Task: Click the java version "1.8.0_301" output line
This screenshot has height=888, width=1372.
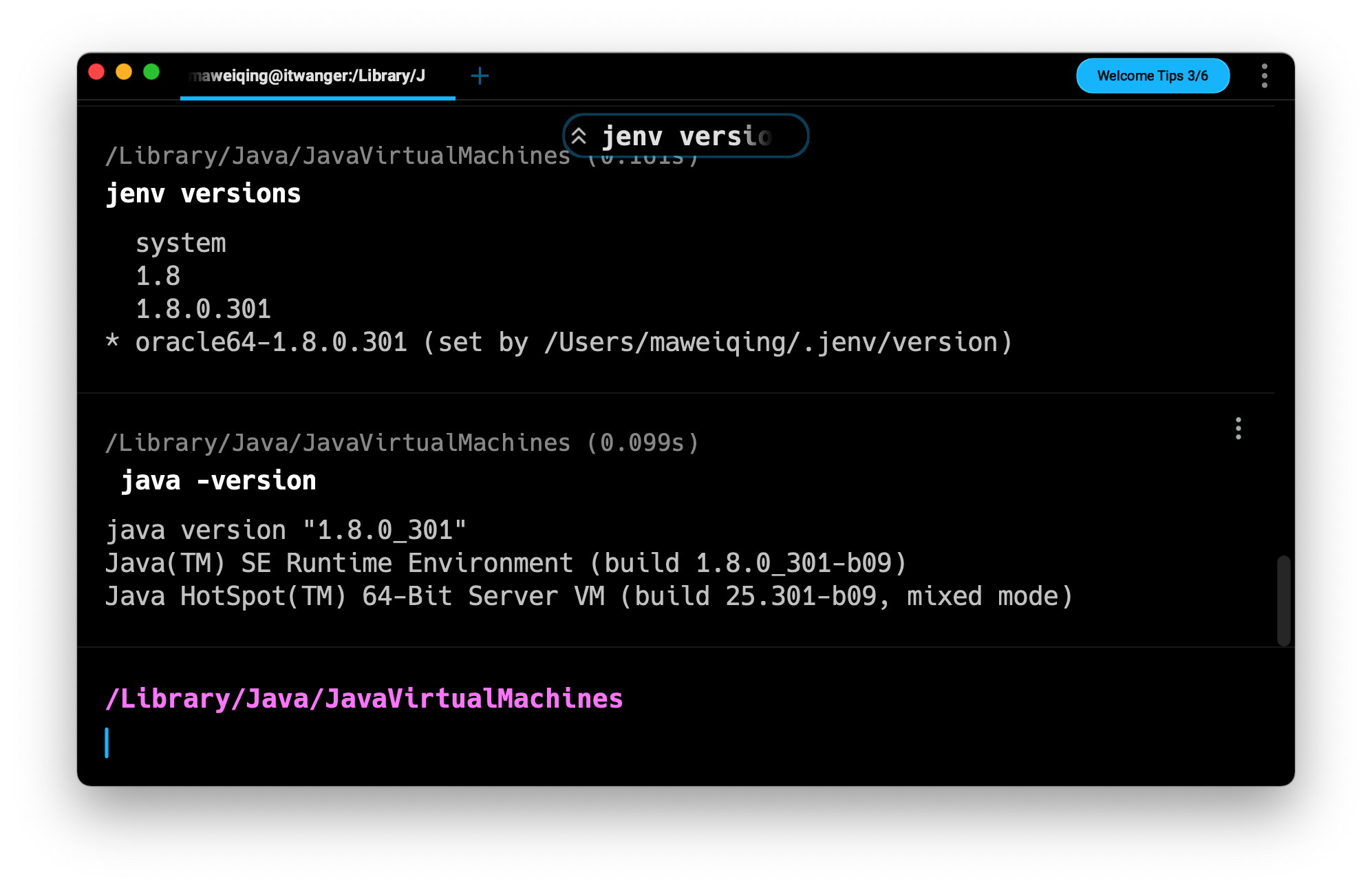Action: 286,530
